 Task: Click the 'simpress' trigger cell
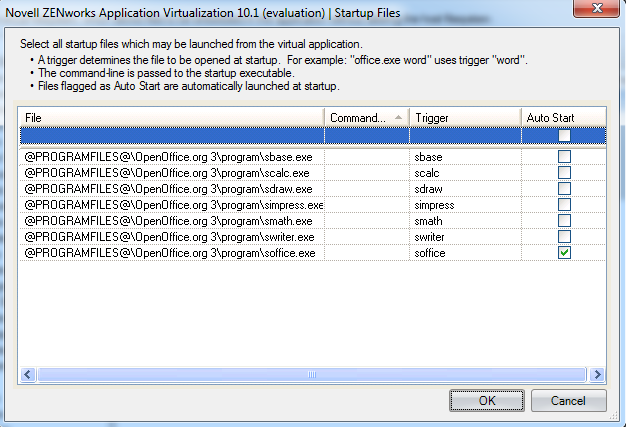[466, 205]
